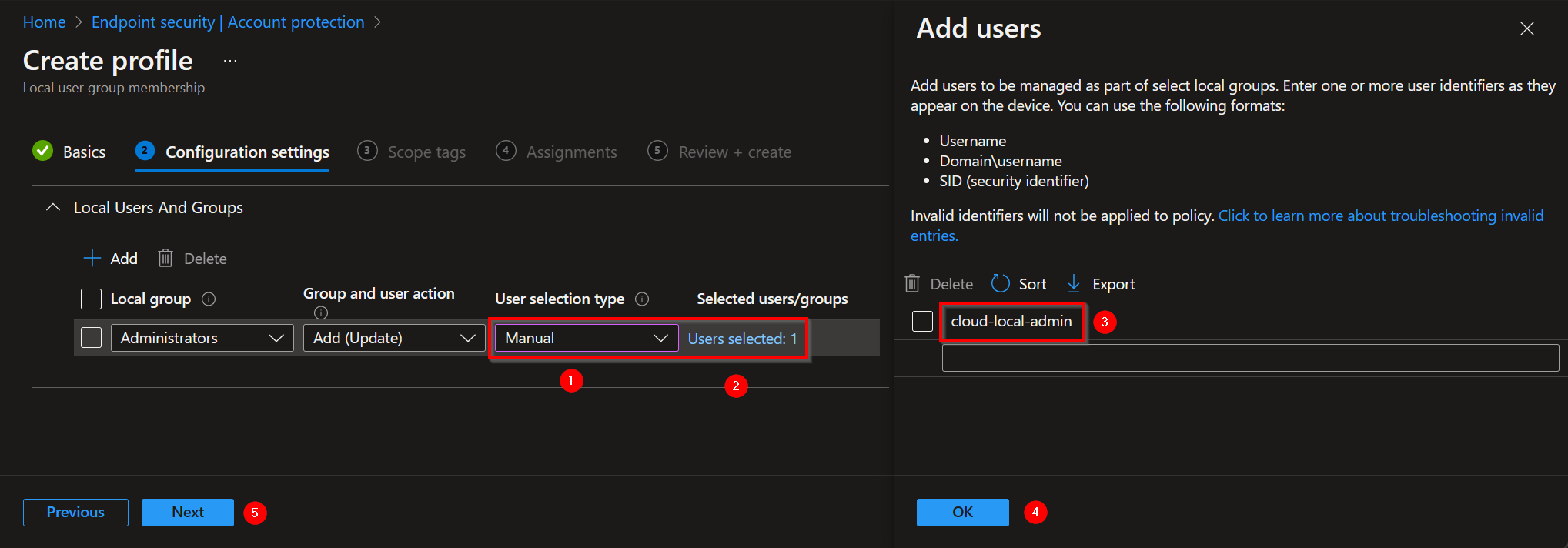Open the Administrators local group dropdown

(x=202, y=338)
